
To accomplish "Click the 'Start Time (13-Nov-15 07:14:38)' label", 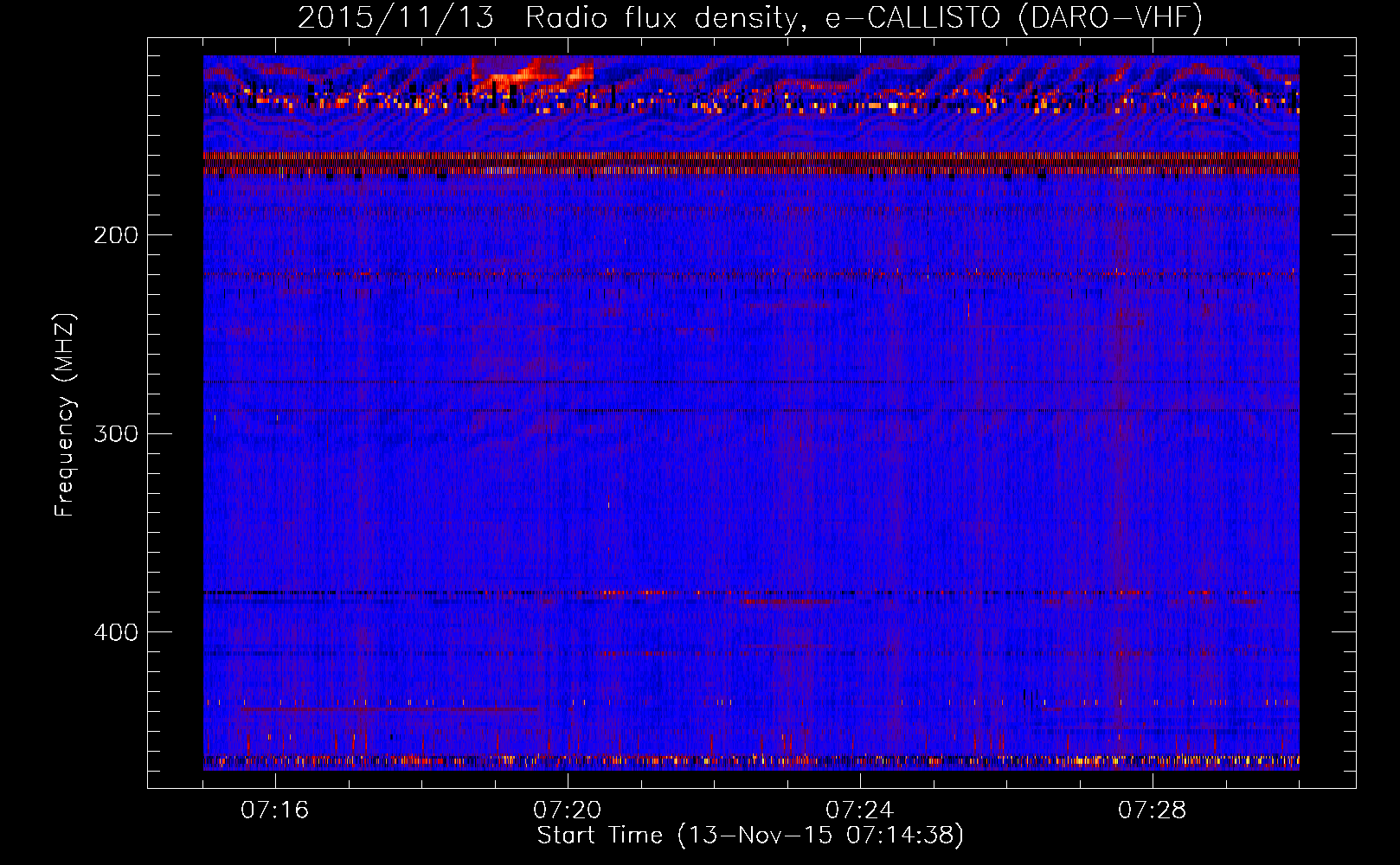I will [750, 836].
